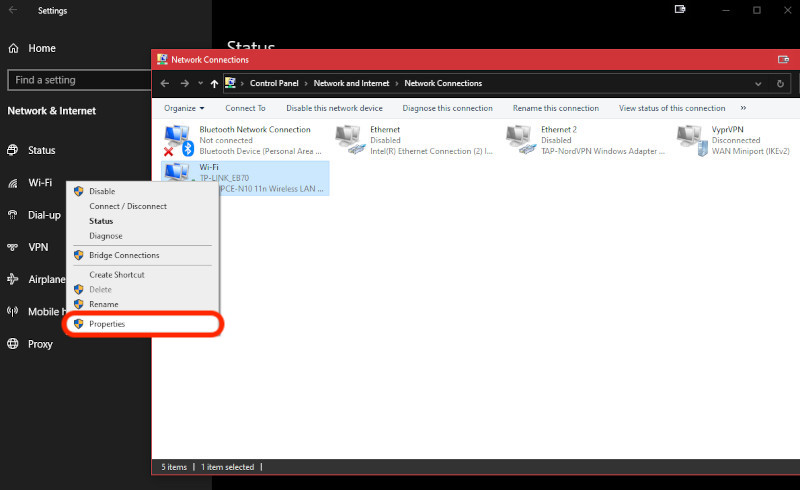Click 'WAN Miniport (IKEv2)' text
The height and width of the screenshot is (490, 800).
click(751, 151)
